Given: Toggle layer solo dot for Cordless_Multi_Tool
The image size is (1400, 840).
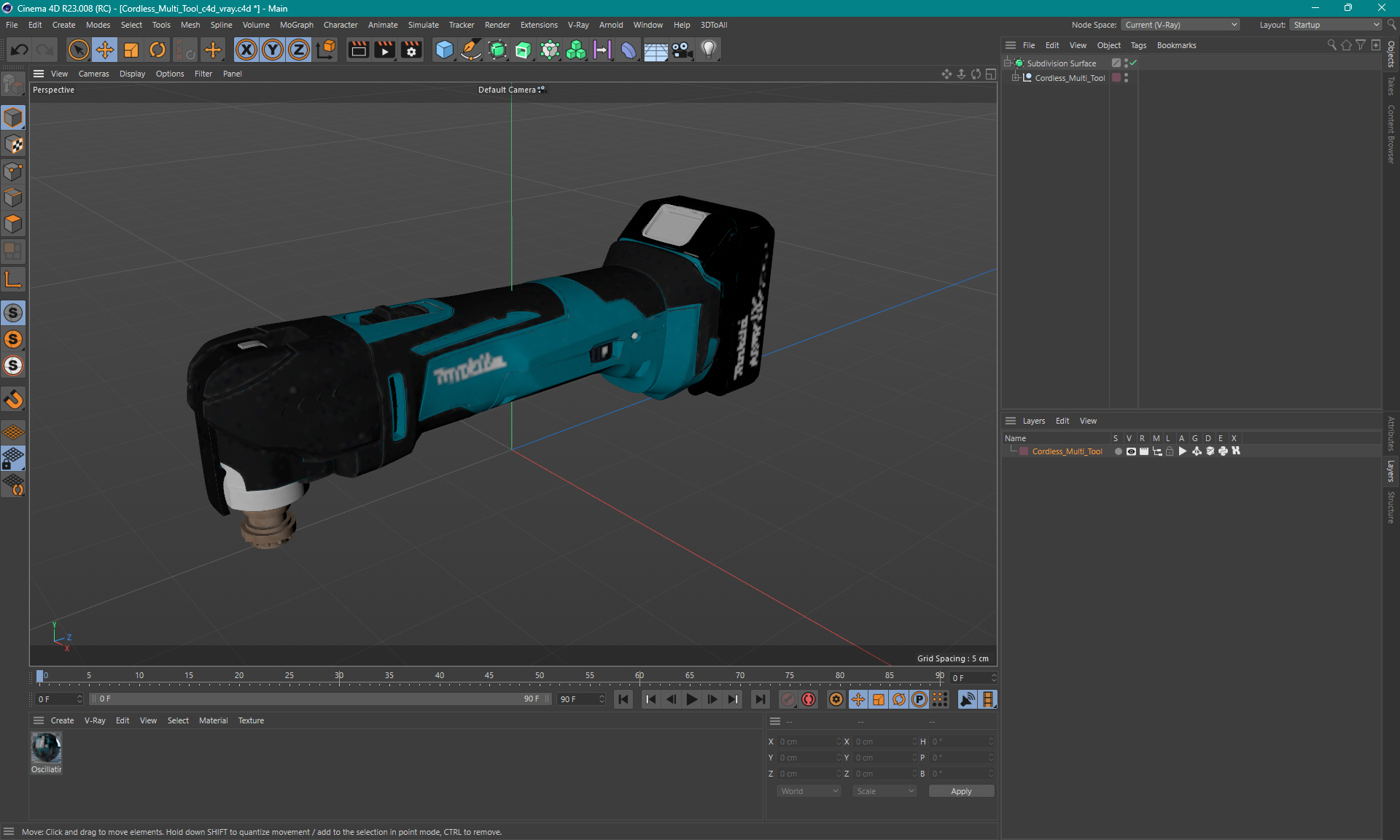Looking at the screenshot, I should coord(1119,451).
